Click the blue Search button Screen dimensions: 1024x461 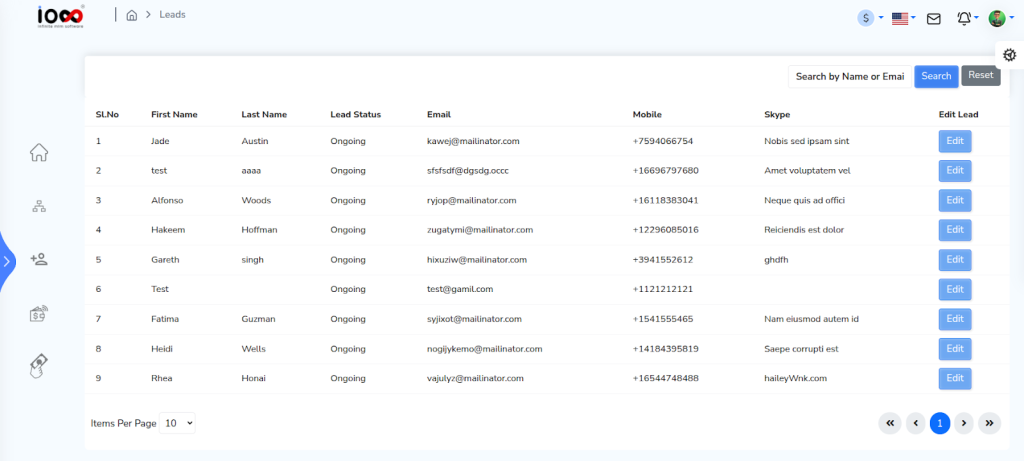[936, 76]
